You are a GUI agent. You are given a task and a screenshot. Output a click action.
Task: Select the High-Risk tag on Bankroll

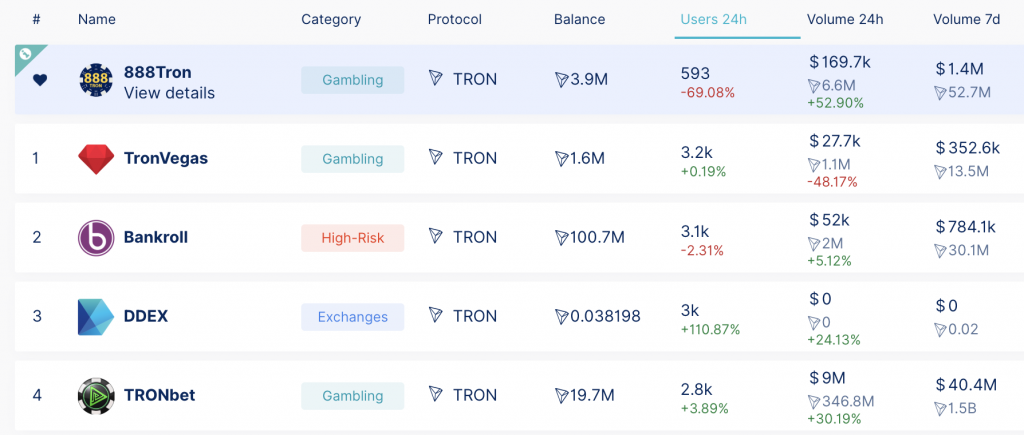click(x=352, y=237)
